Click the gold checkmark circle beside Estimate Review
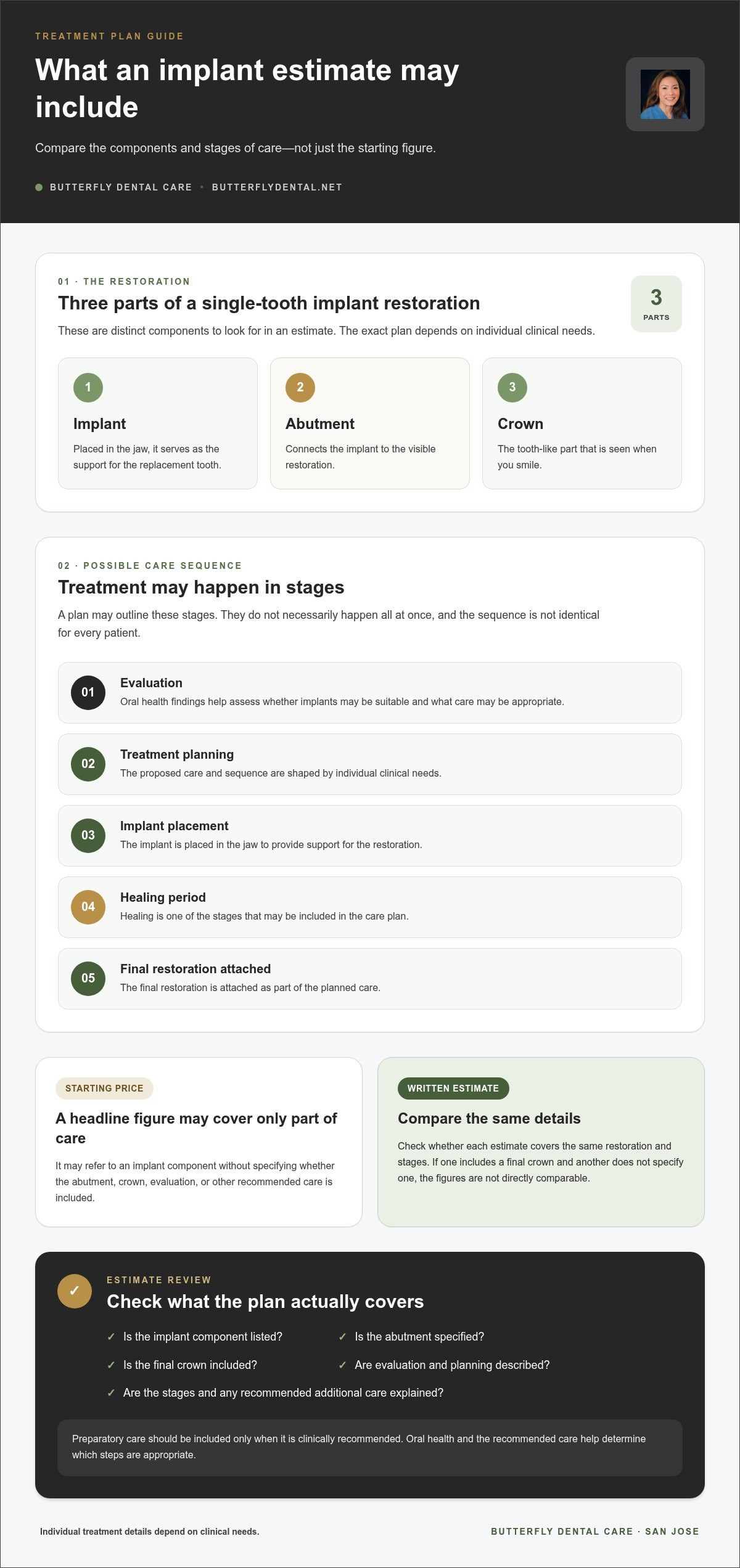The width and height of the screenshot is (740, 1568). point(75,1291)
